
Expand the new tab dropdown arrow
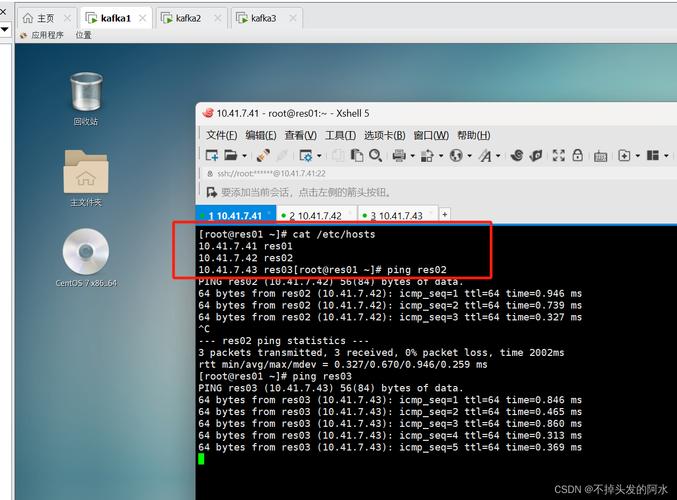click(638, 156)
